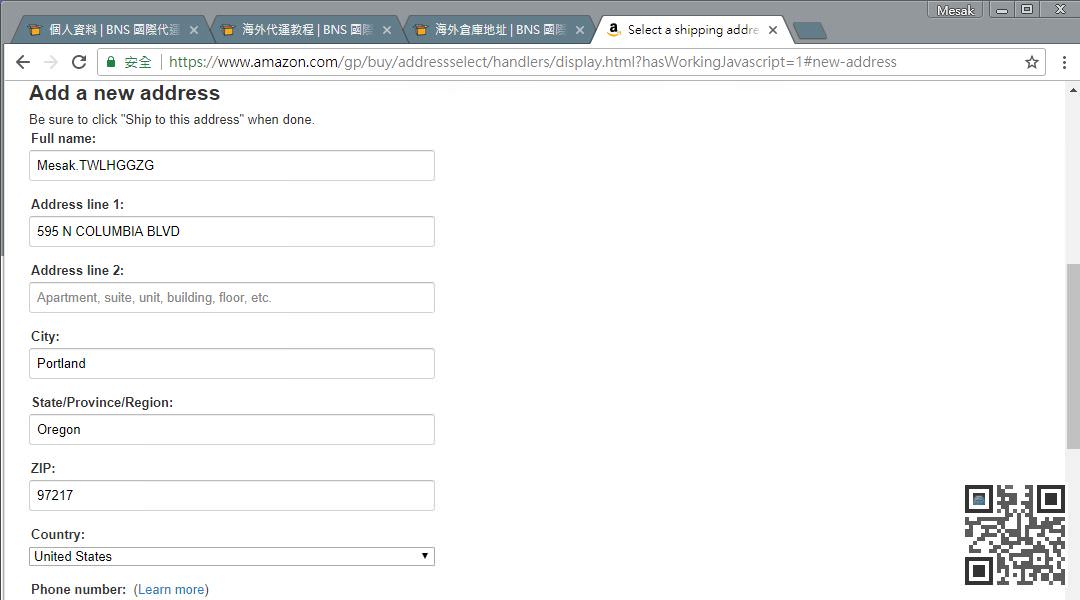Screen dimensions: 1080x600
Task: Open the Country dropdown showing United States
Action: coord(231,556)
